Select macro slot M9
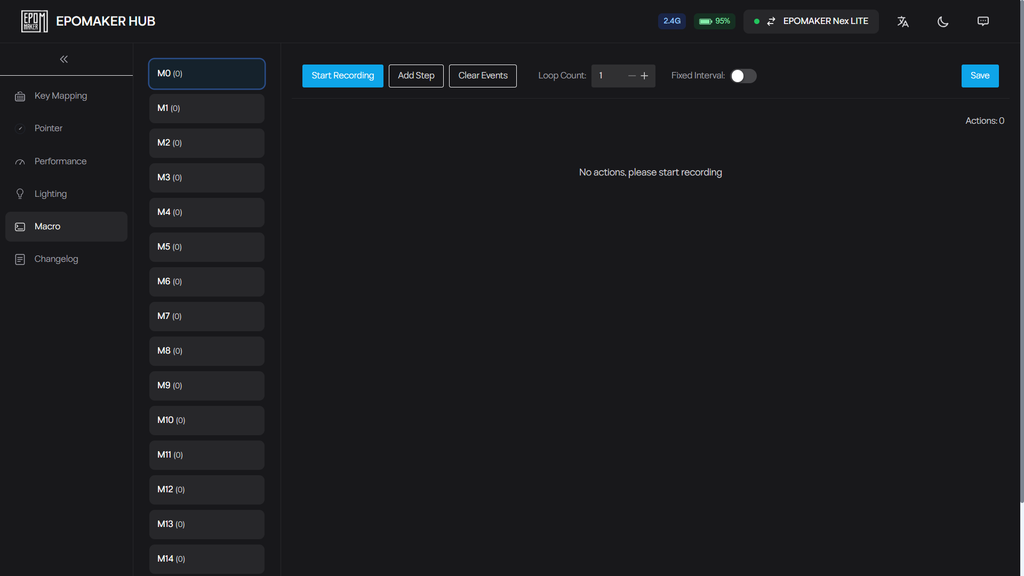The image size is (1024, 576). tap(206, 385)
